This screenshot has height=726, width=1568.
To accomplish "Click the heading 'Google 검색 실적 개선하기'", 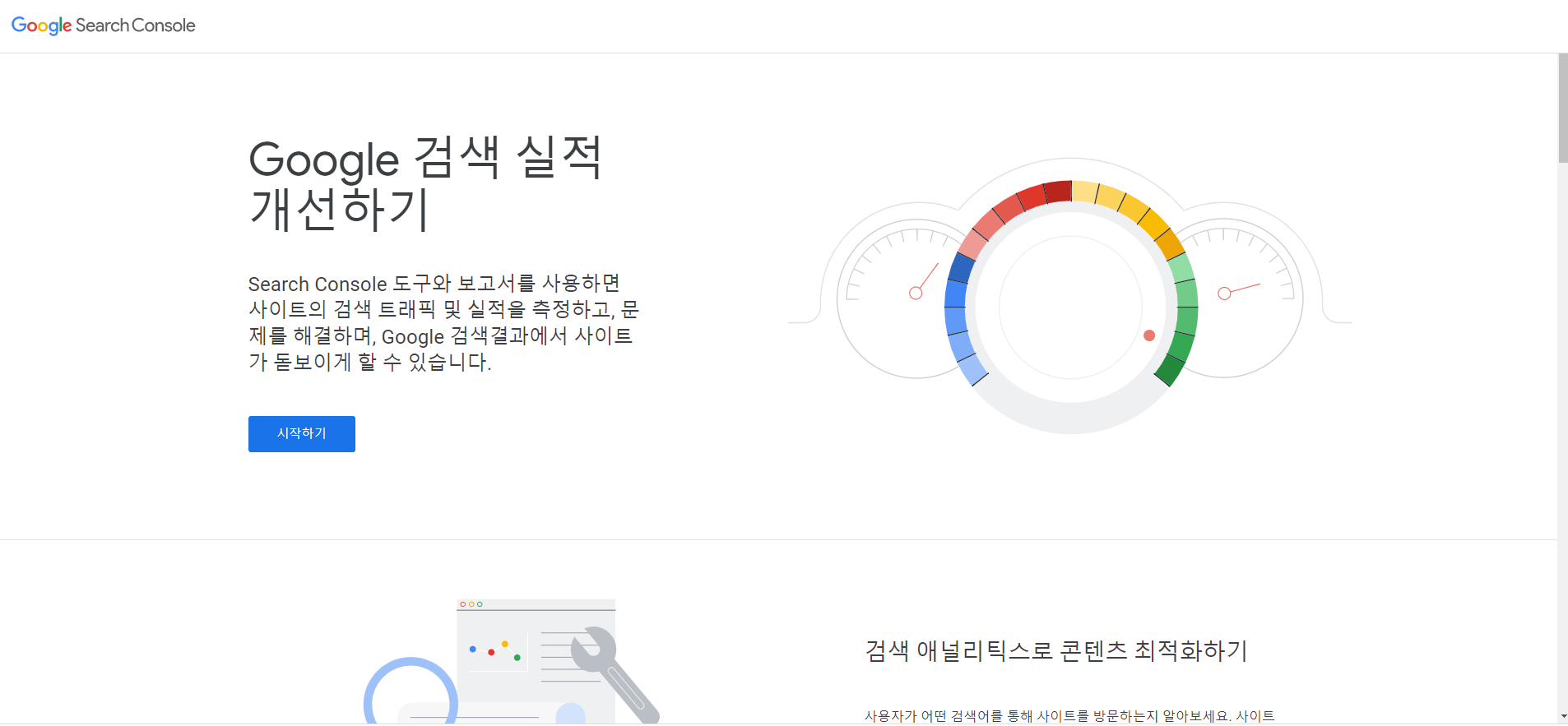I will [x=425, y=183].
